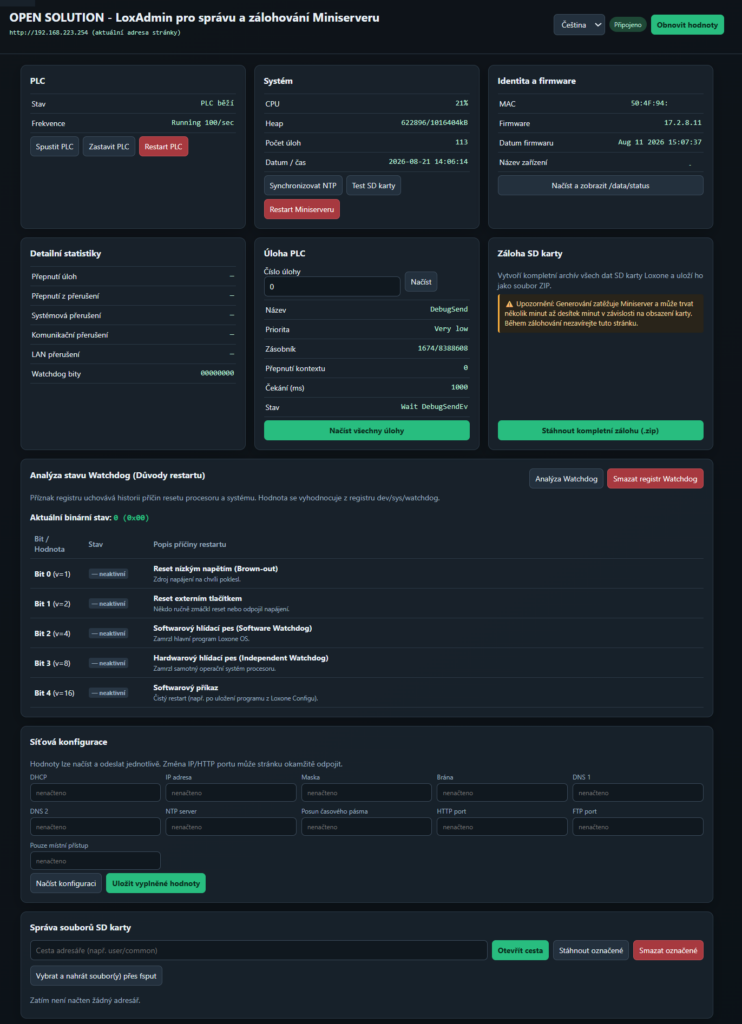Click the Analýza Watchdog button
This screenshot has height=1024, width=742.
point(566,479)
